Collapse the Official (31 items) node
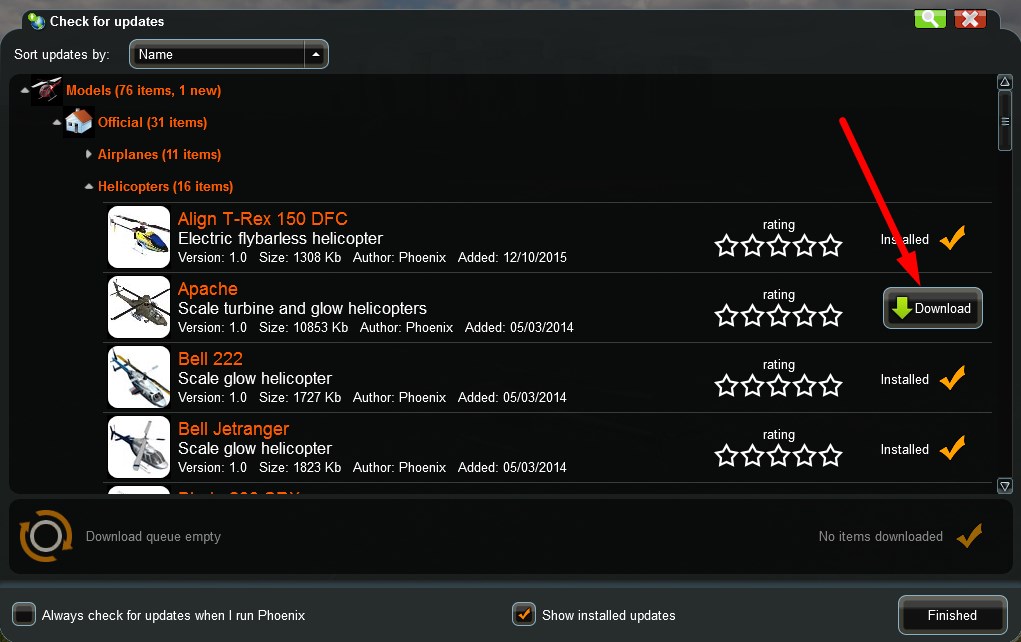 pyautogui.click(x=57, y=122)
